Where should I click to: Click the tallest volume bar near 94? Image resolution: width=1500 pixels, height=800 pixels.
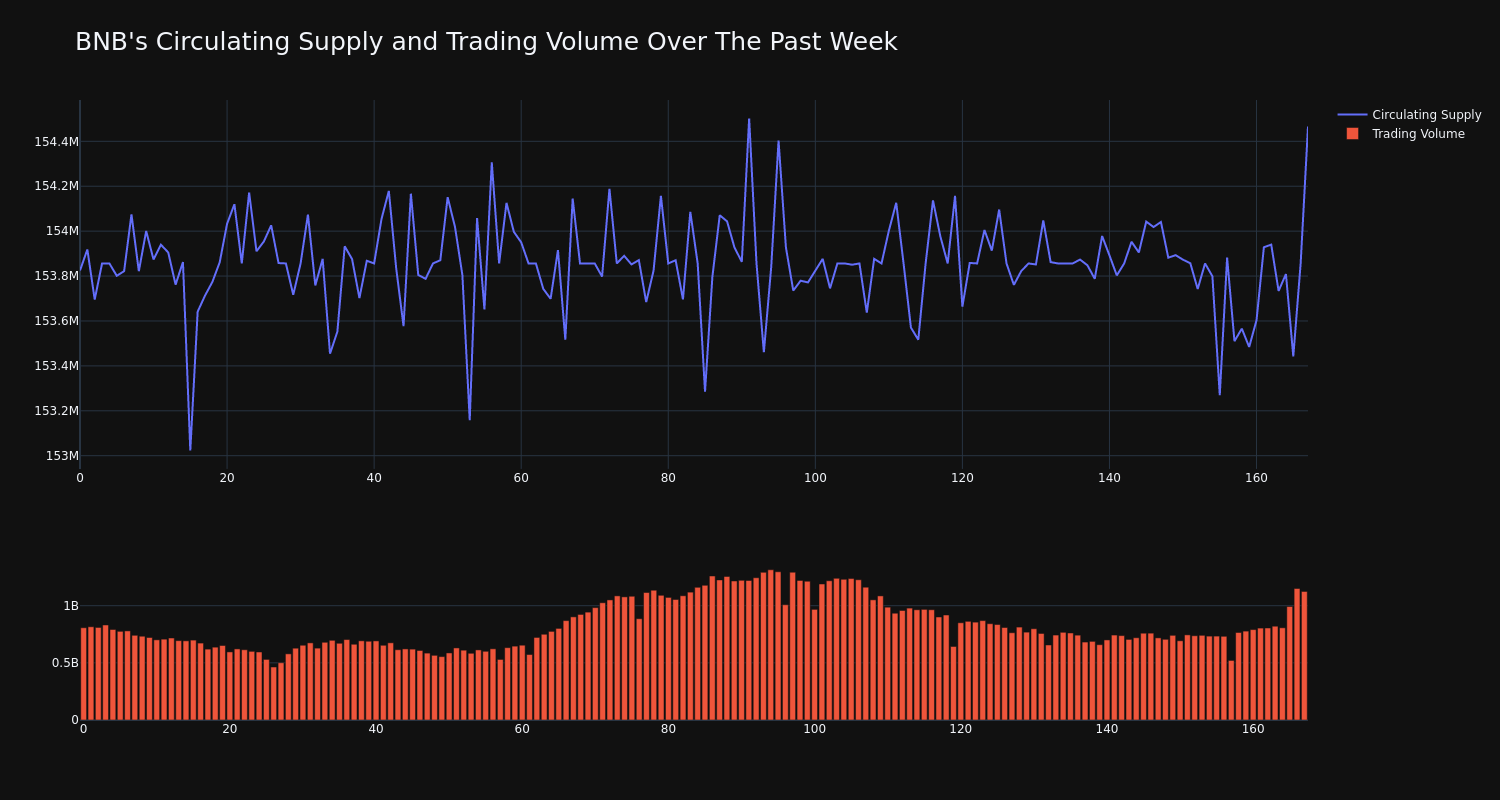tap(771, 645)
